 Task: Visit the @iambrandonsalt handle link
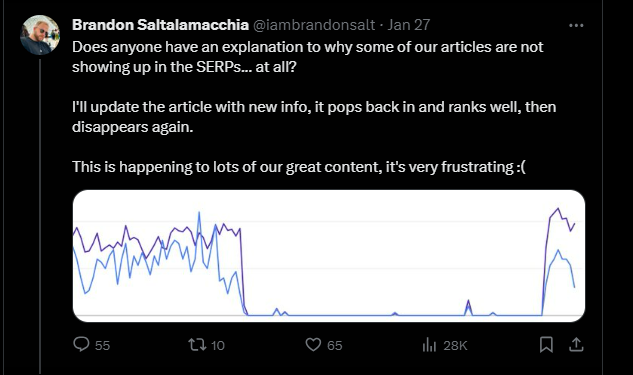tap(314, 25)
